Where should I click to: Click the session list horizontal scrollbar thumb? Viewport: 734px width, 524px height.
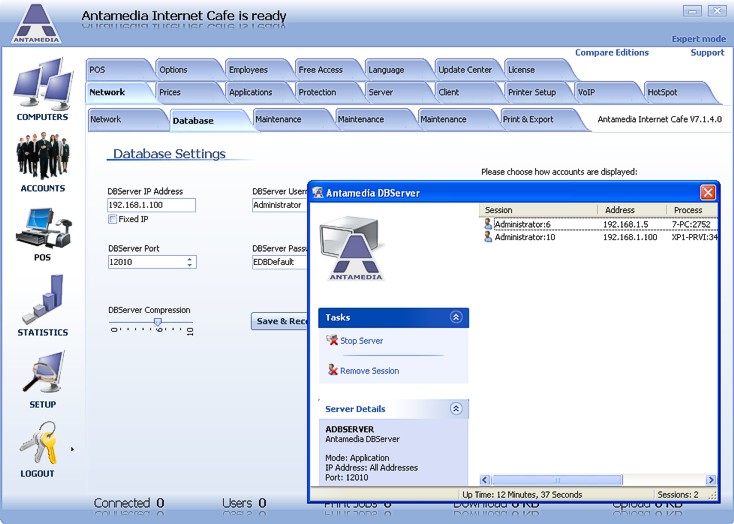(557, 480)
